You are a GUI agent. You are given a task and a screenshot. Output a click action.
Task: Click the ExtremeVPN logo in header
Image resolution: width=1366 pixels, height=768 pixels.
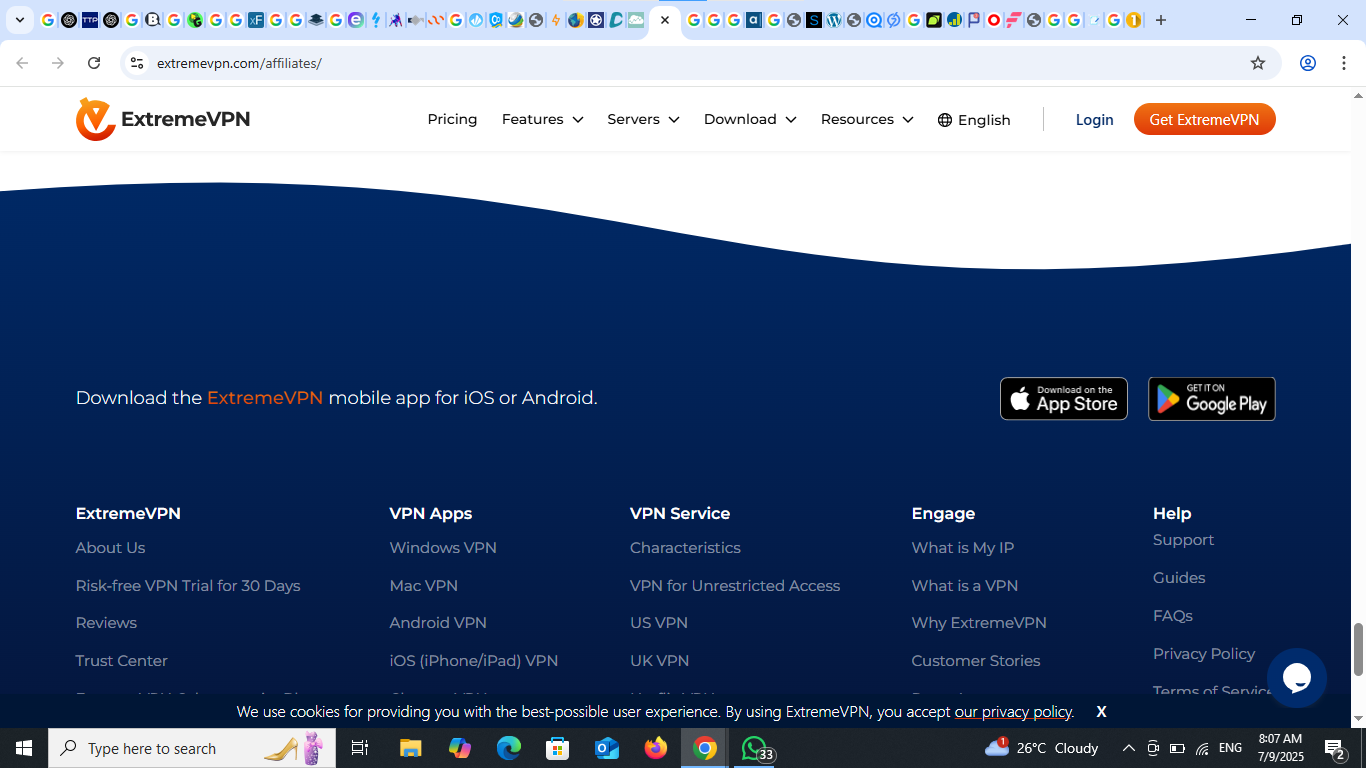coord(163,119)
